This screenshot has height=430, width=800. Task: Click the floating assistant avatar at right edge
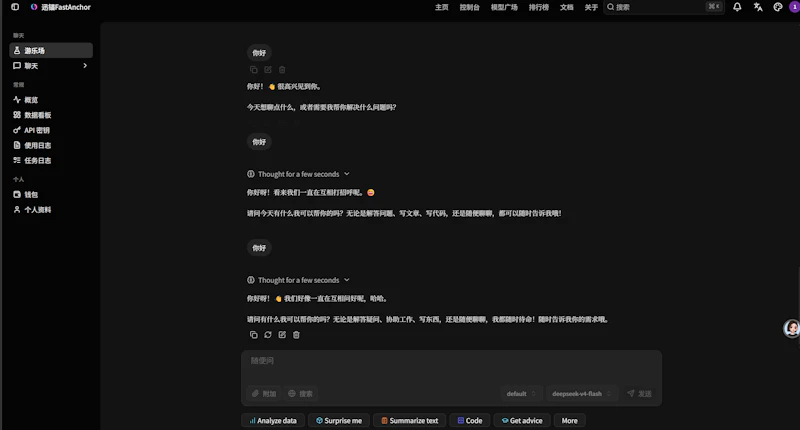pyautogui.click(x=792, y=328)
